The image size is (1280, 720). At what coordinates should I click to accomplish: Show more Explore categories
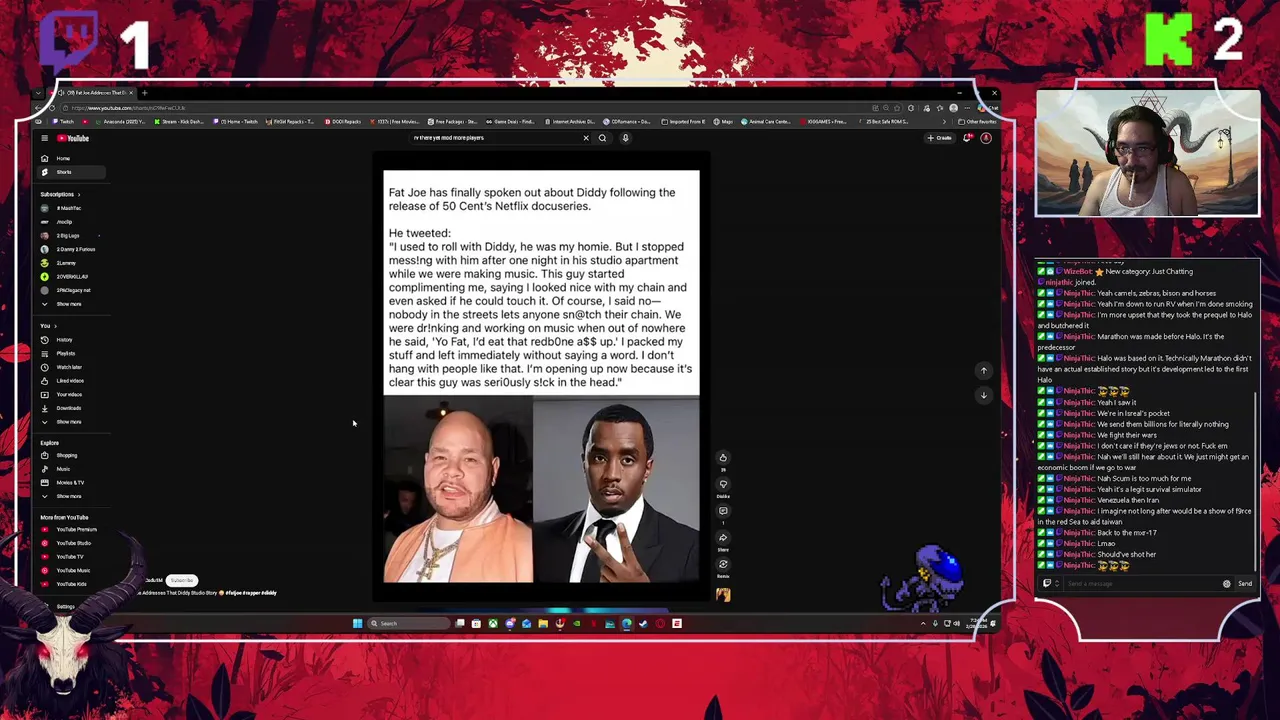tap(72, 496)
